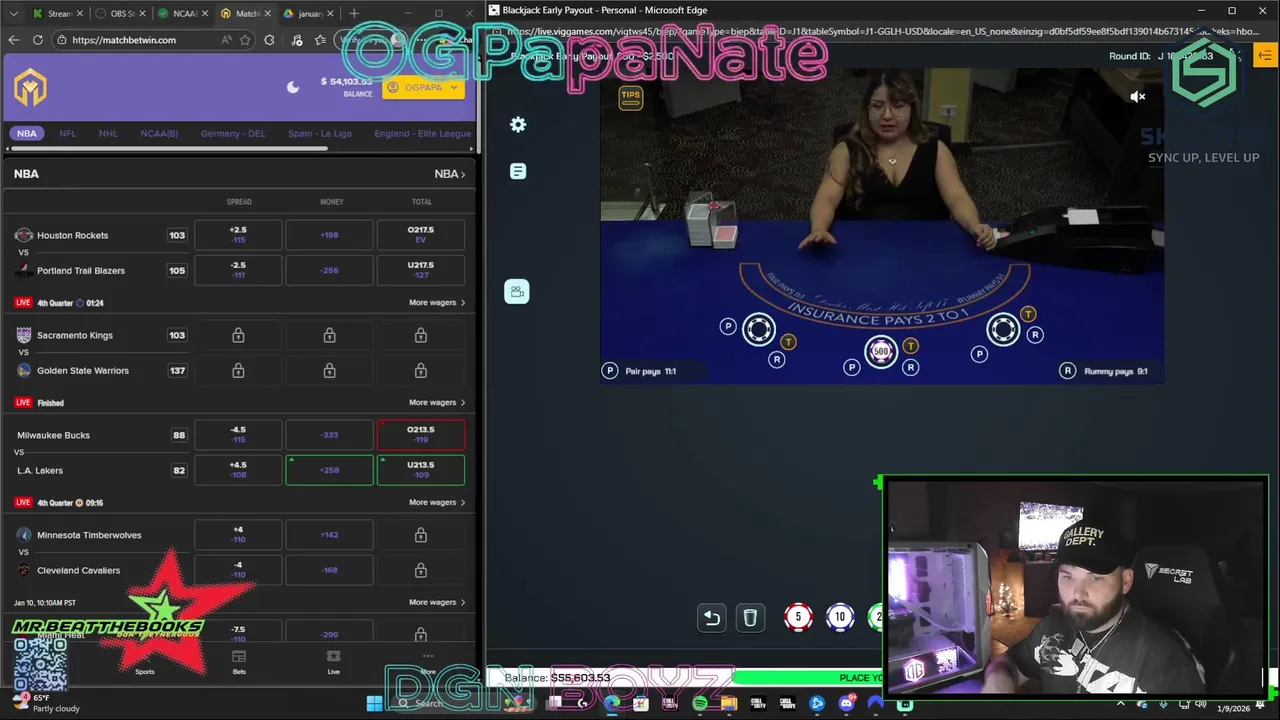
Task: Go back in the browser
Action: click(x=13, y=40)
